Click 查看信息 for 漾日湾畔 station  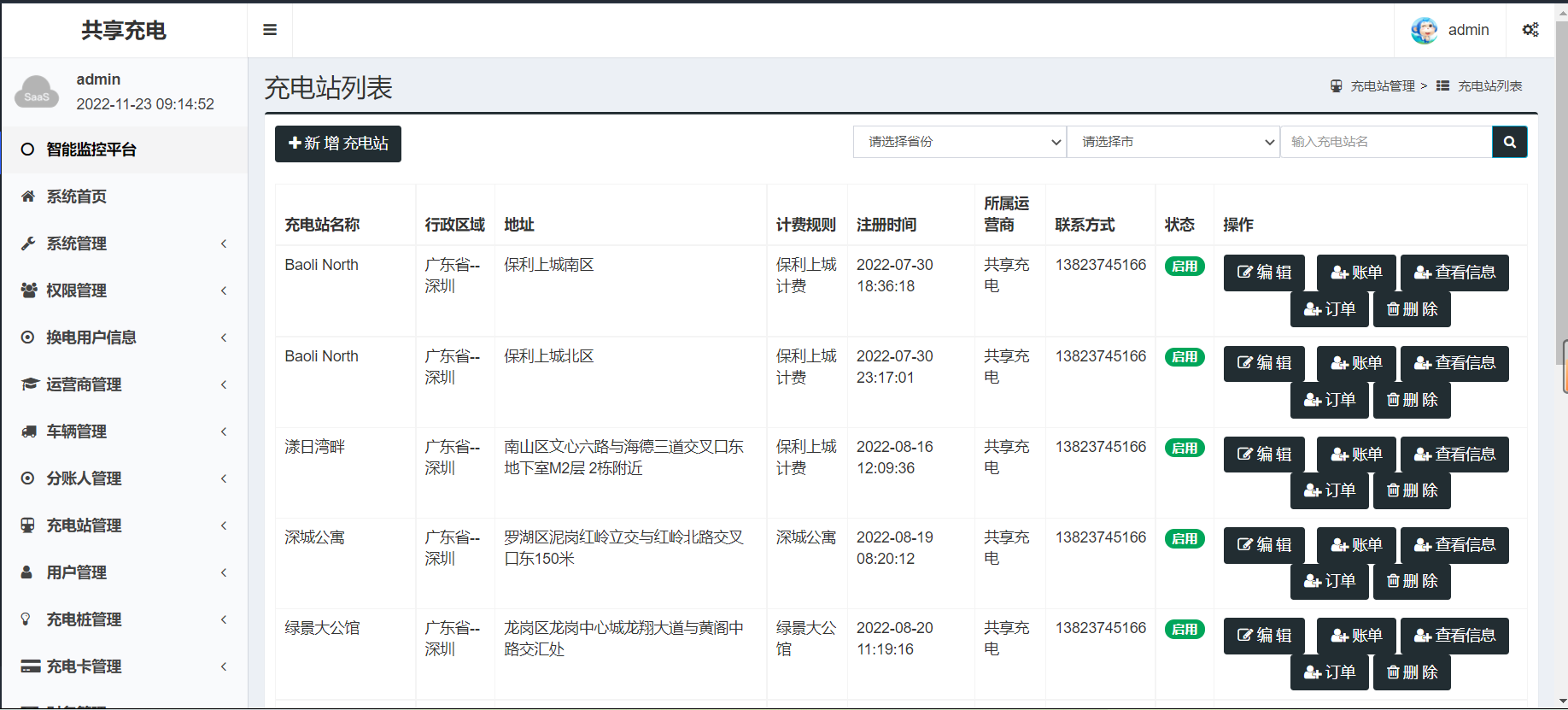tap(1454, 455)
